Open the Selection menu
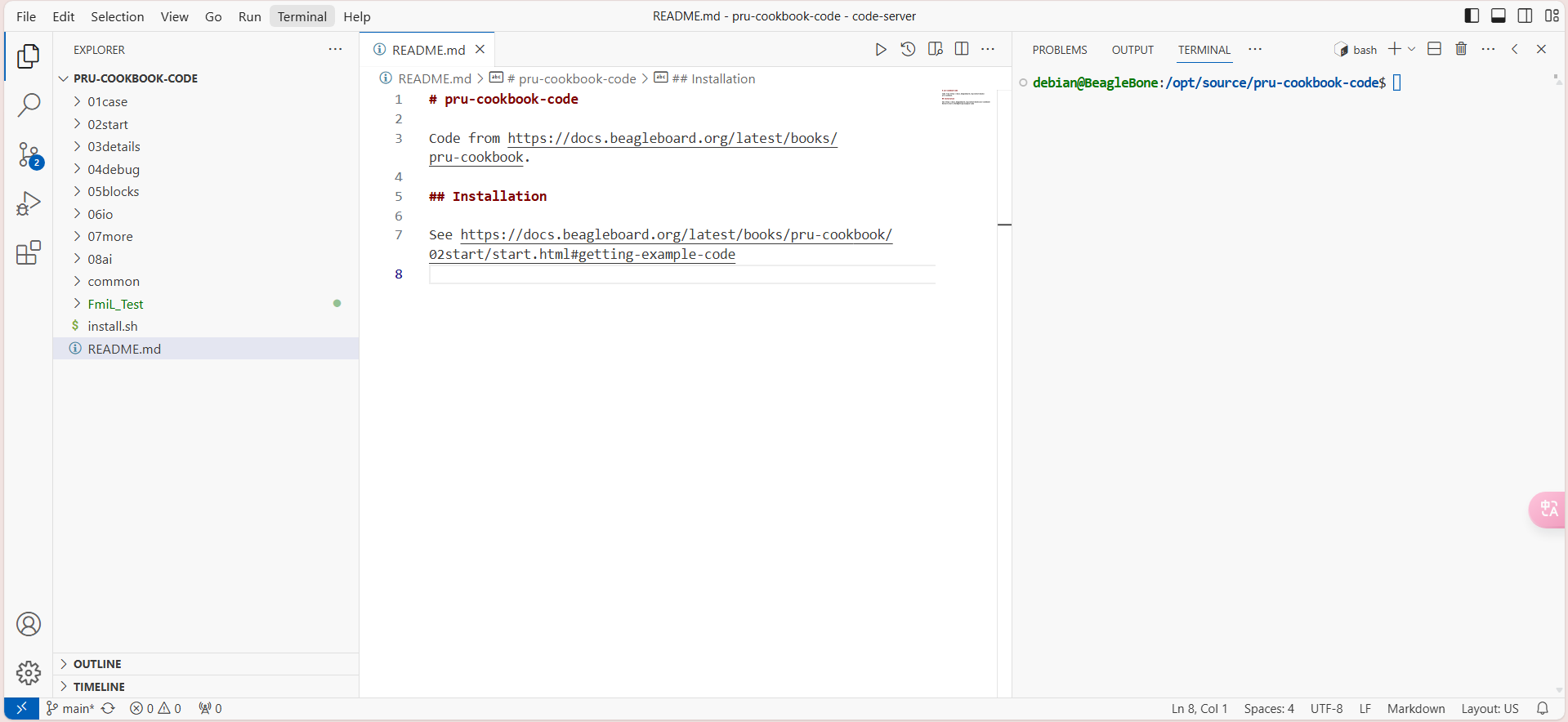This screenshot has height=722, width=1568. point(118,16)
